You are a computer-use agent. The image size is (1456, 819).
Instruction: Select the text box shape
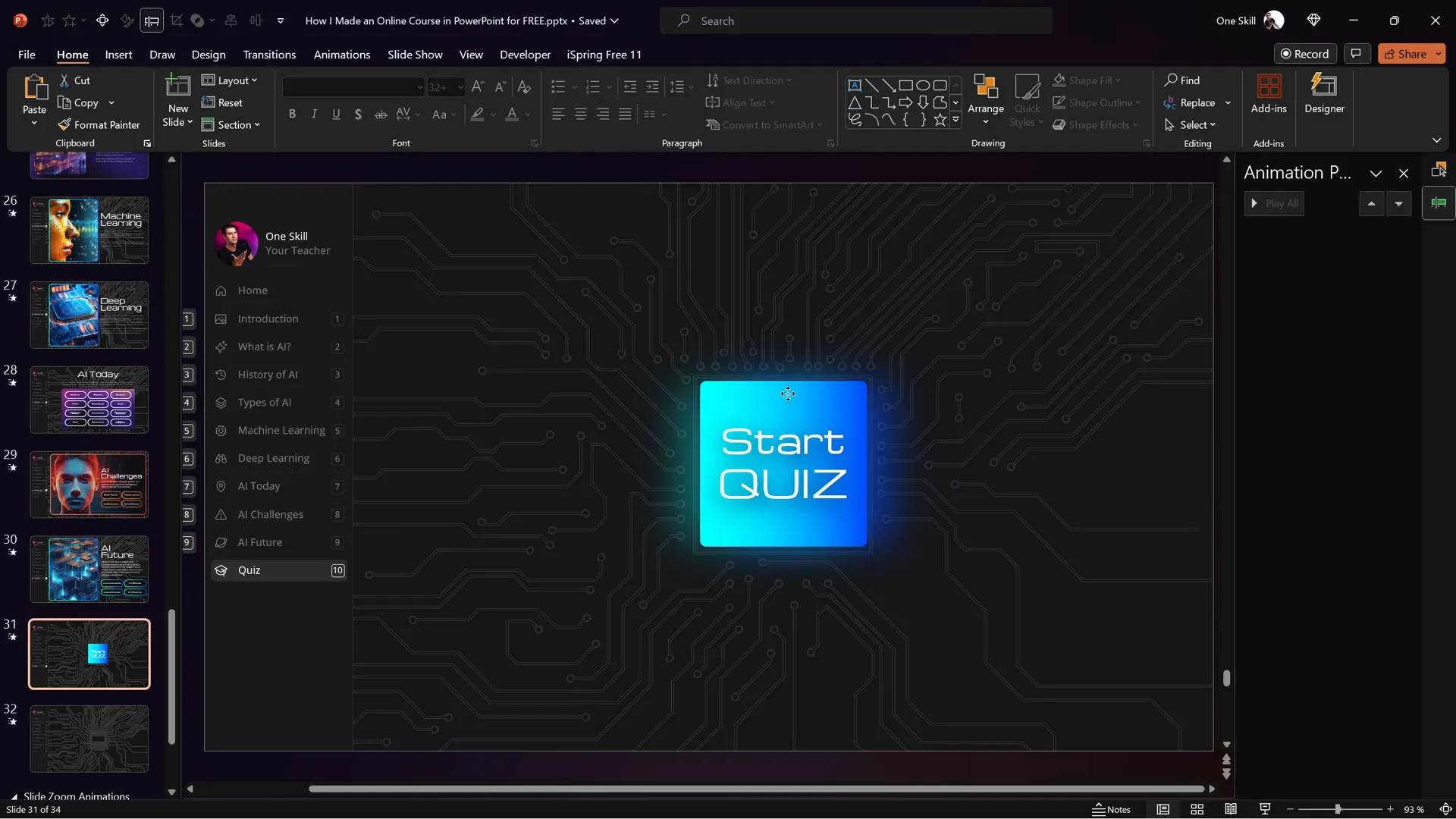tap(855, 85)
